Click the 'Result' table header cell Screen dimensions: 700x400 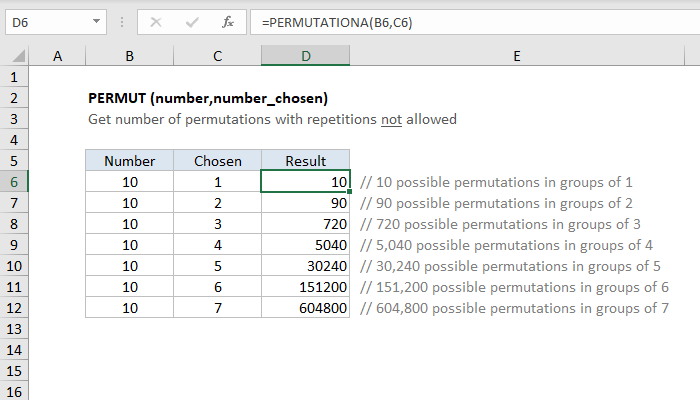tap(305, 161)
